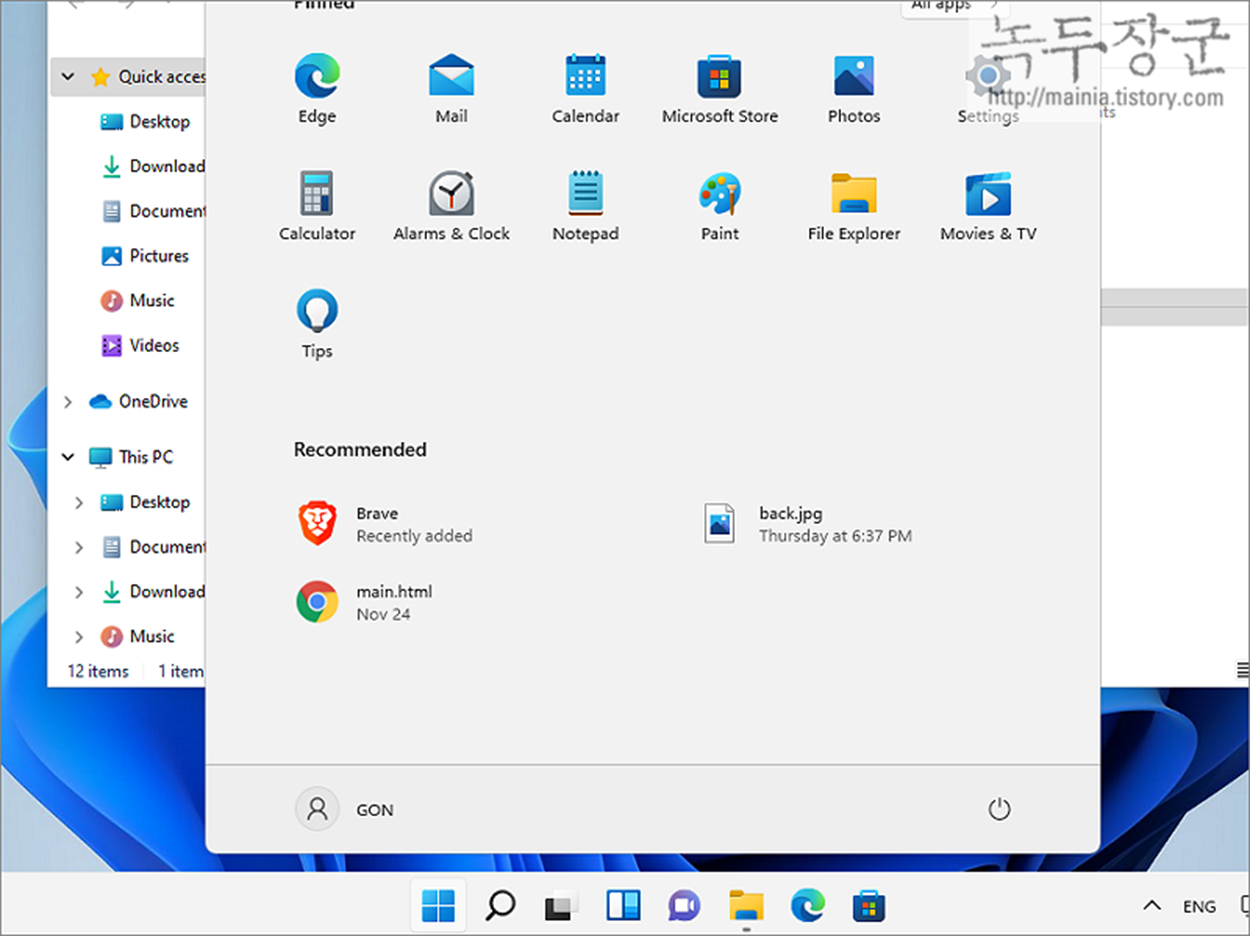The height and width of the screenshot is (936, 1250).
Task: Open Alarms & Clock
Action: (451, 207)
